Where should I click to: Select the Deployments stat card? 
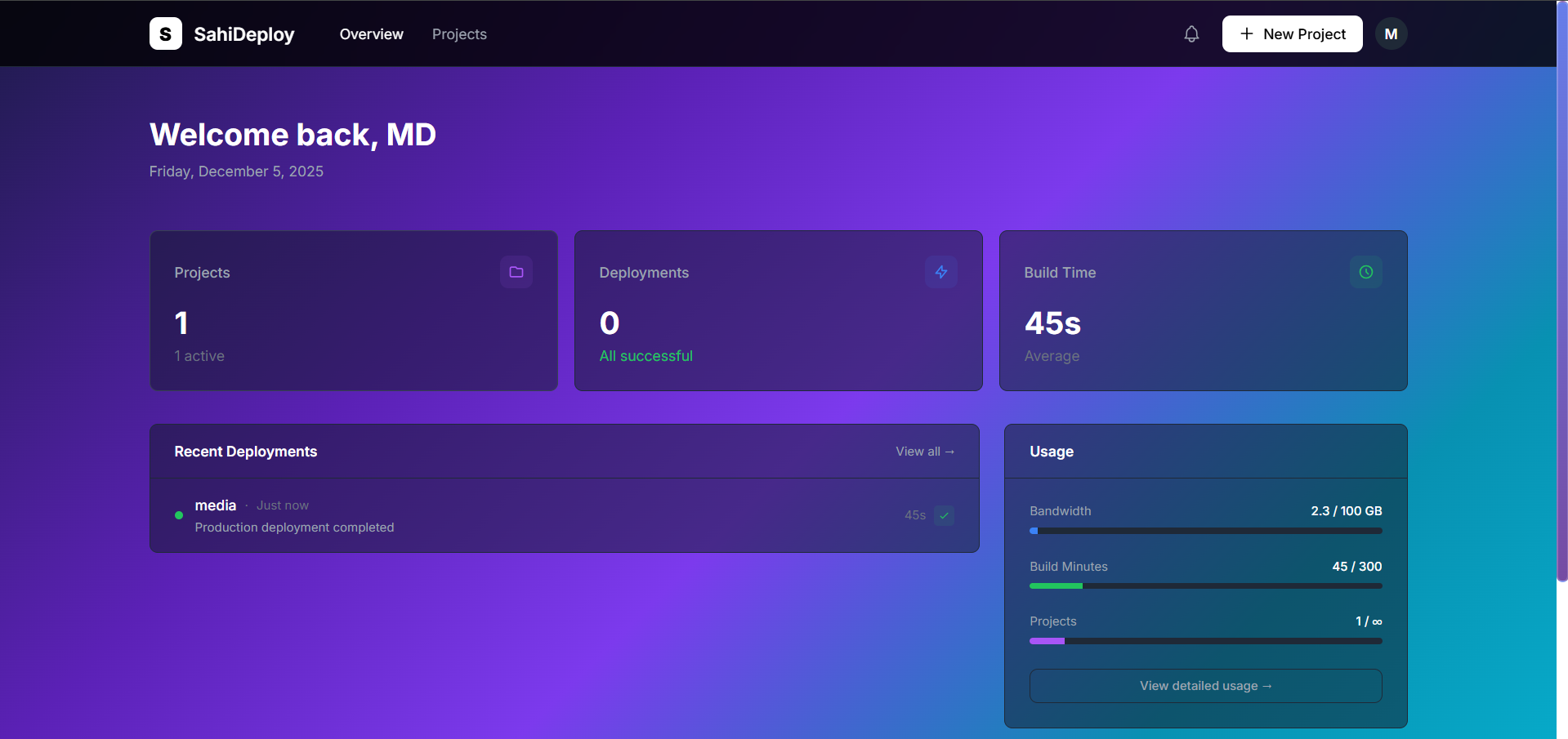[778, 310]
